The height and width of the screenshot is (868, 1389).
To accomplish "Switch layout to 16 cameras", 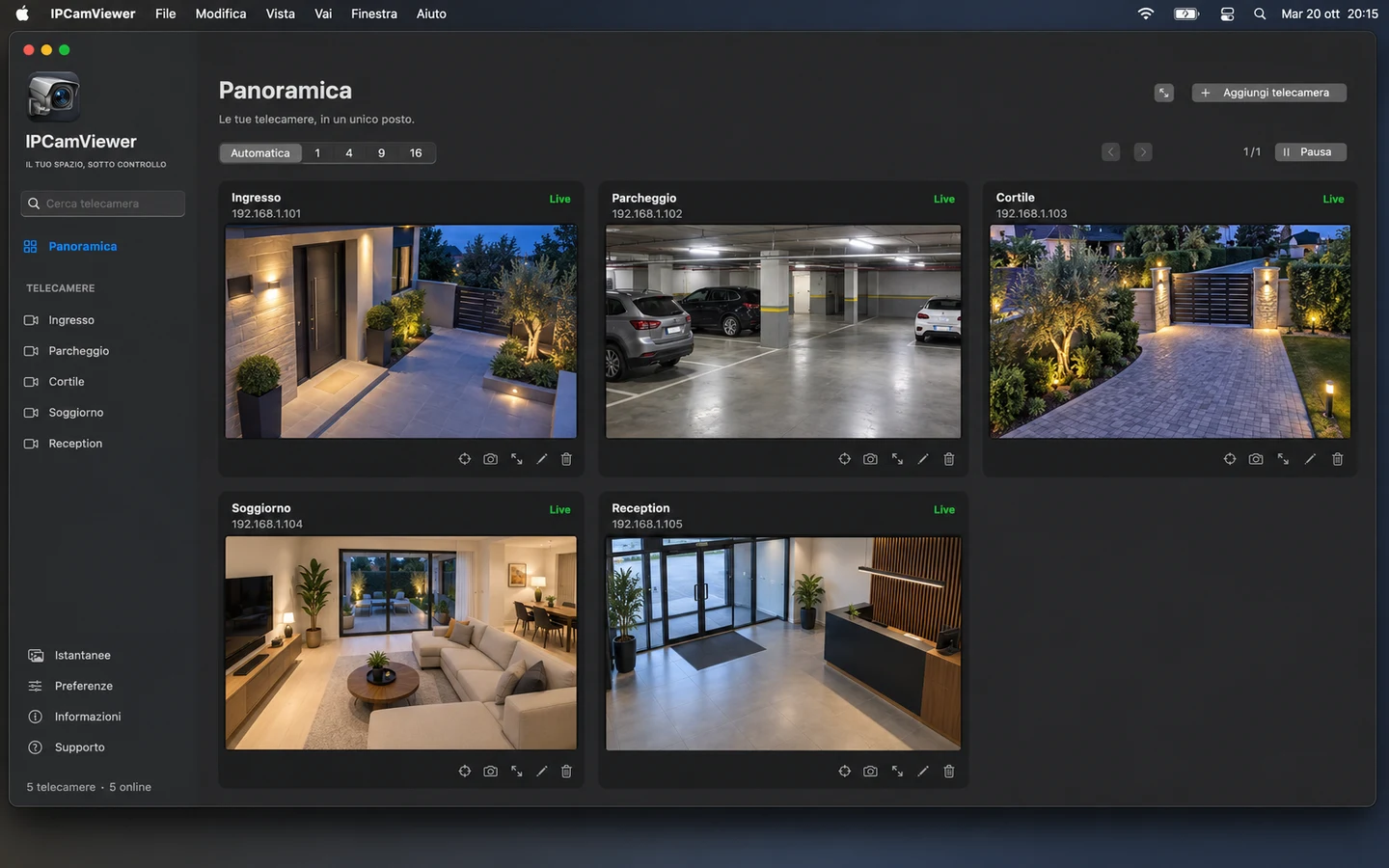I will [x=416, y=152].
